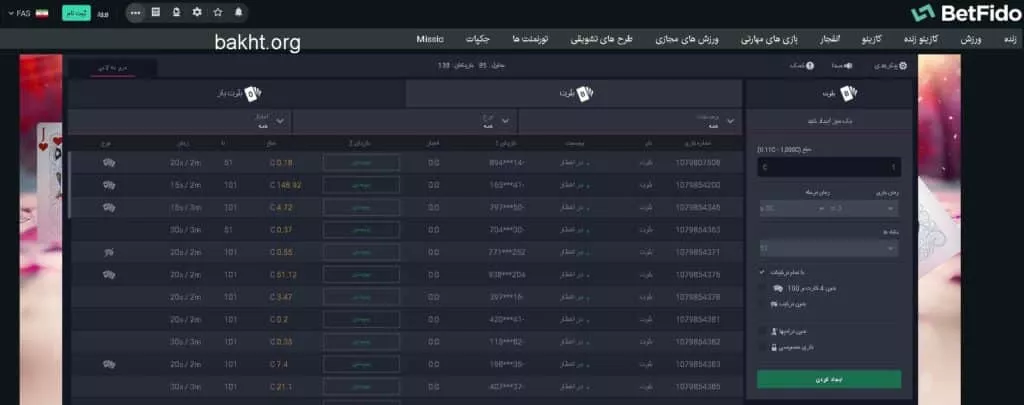The height and width of the screenshot is (405, 1024).
Task: Click the notification bell icon
Action: (x=238, y=13)
